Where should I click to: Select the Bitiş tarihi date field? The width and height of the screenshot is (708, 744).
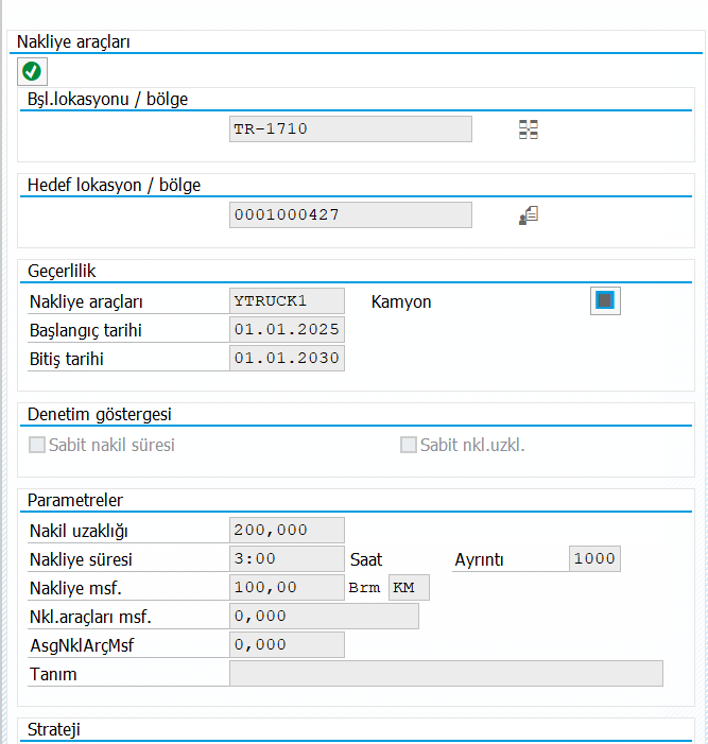[287, 358]
